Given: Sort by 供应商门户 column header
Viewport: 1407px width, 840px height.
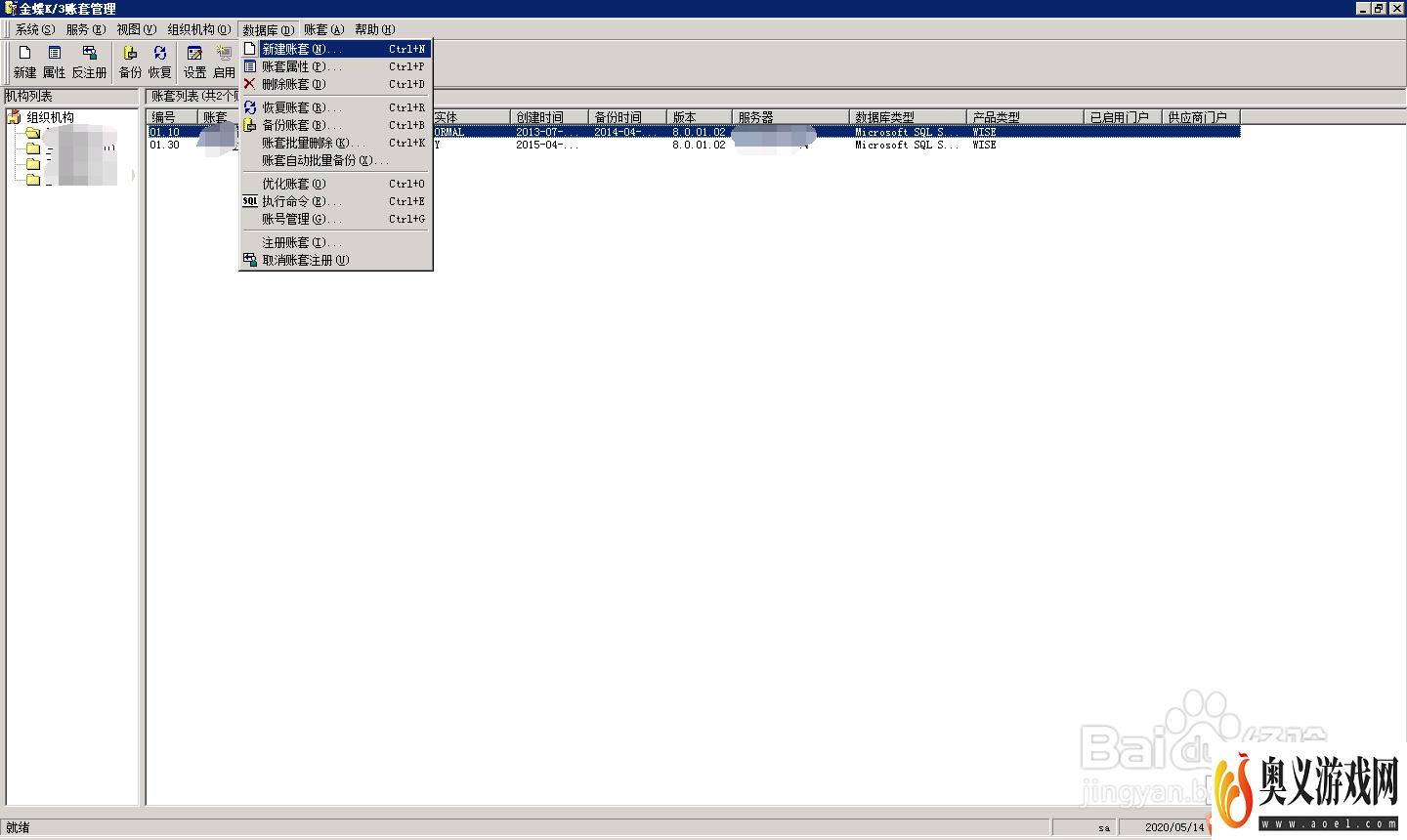Looking at the screenshot, I should click(1201, 117).
